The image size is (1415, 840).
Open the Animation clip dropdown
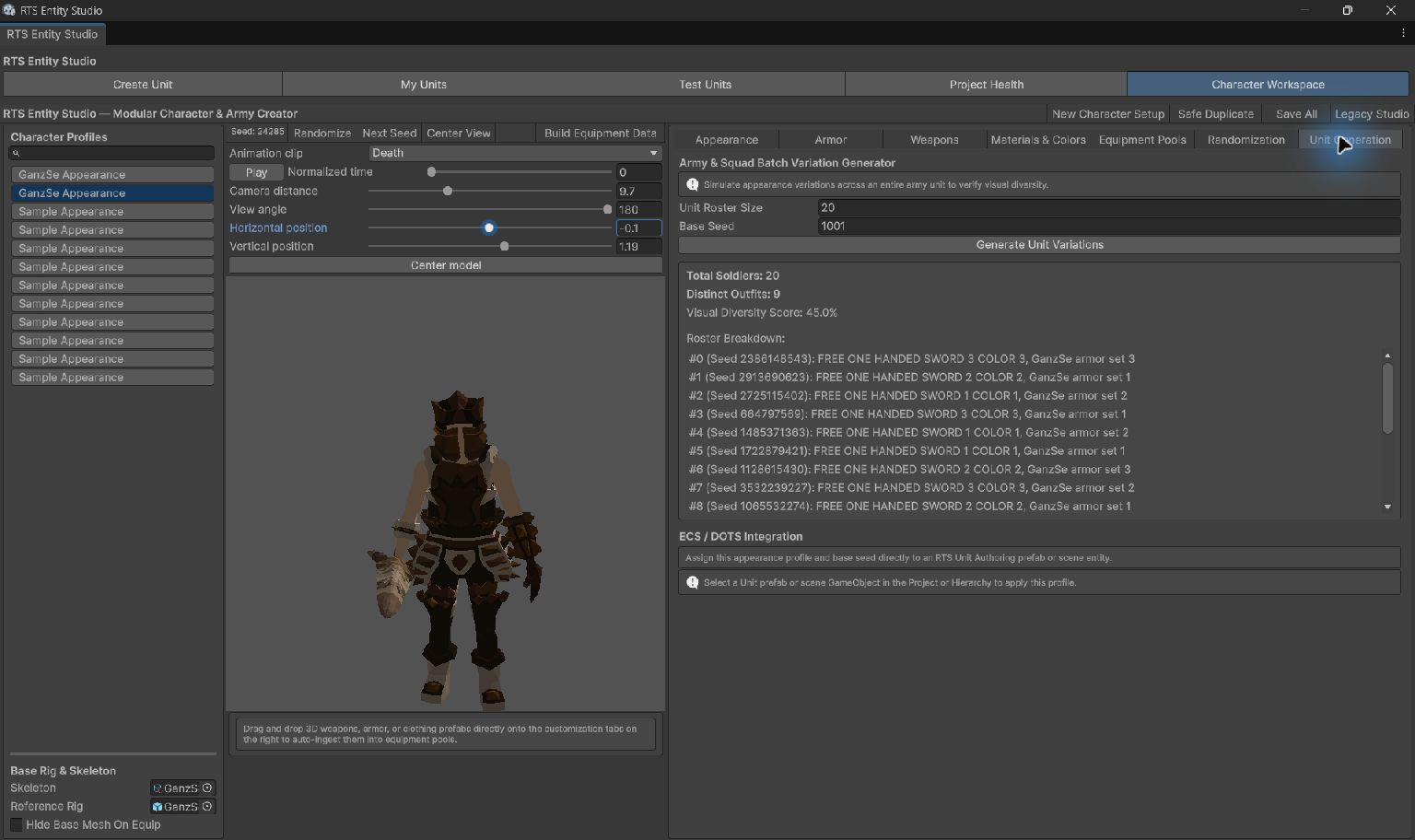point(515,153)
